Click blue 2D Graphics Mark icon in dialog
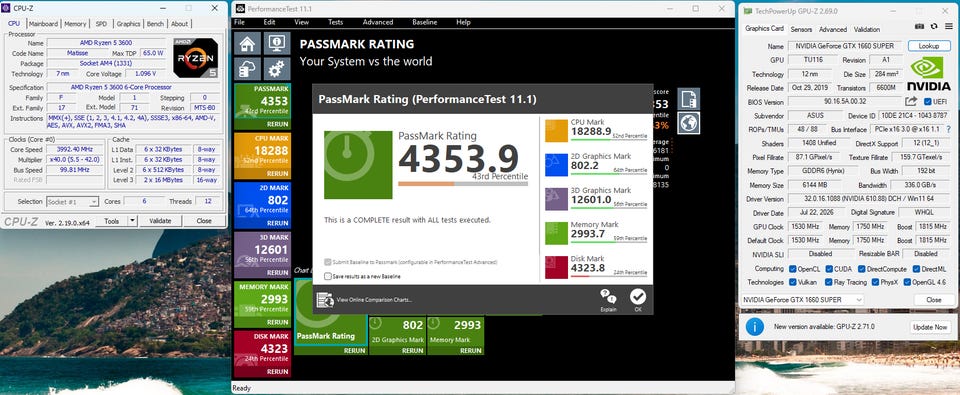This screenshot has width=960, height=395. [x=556, y=165]
